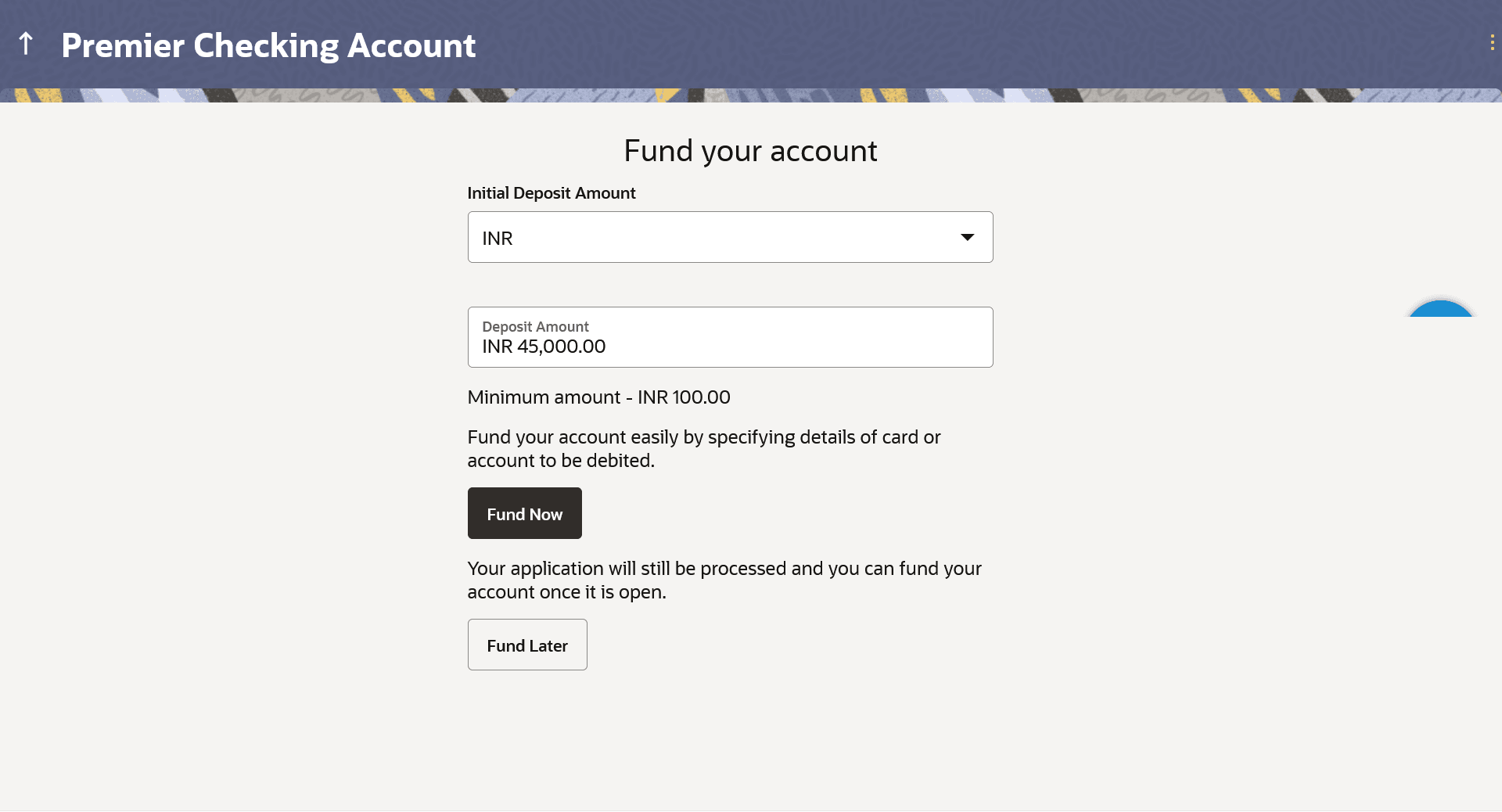Click the small Deposit Amount floating label
1502x812 pixels.
535,326
